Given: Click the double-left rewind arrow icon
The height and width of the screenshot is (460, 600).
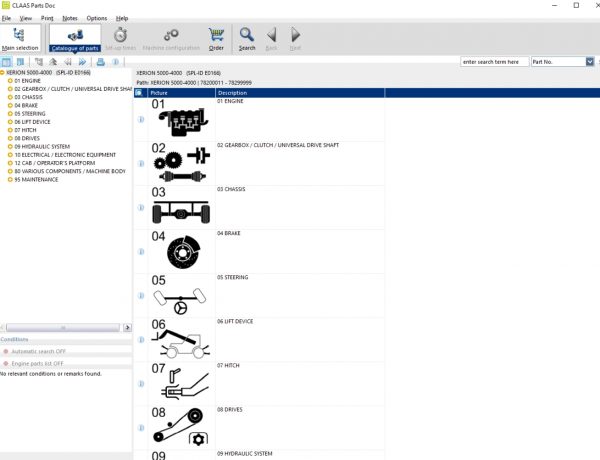Looking at the screenshot, I should [x=68, y=62].
